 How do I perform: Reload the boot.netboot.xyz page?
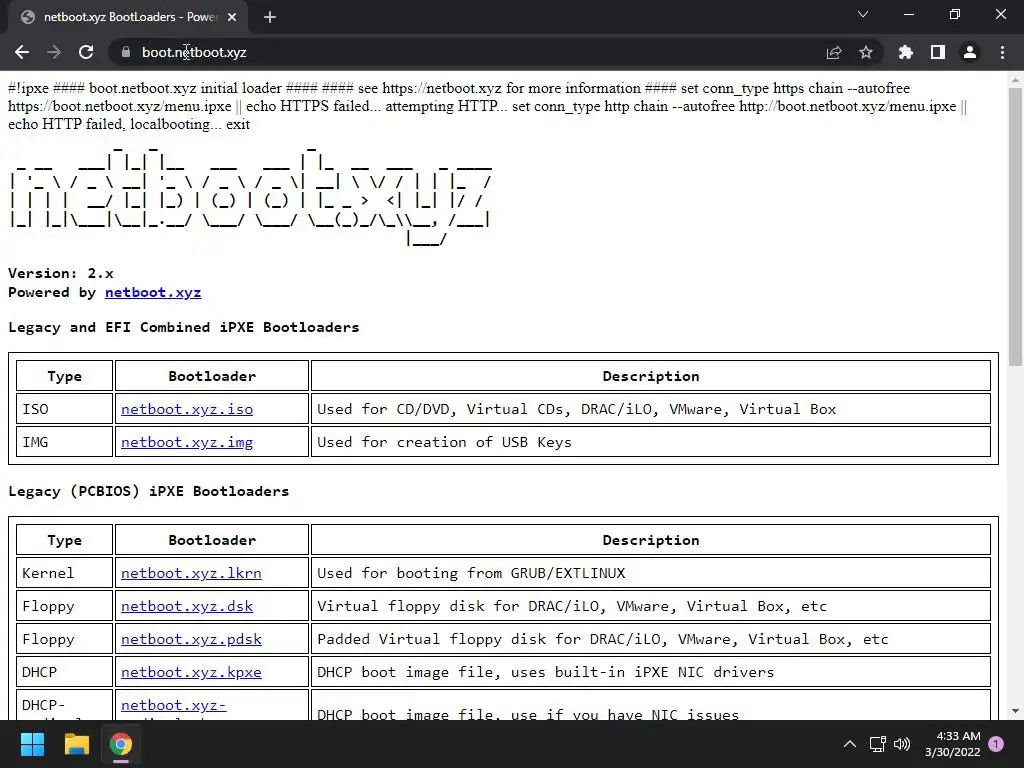point(86,52)
